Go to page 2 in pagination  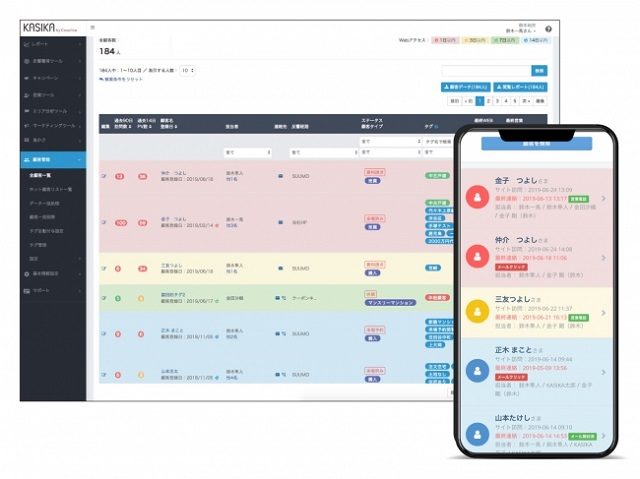[x=491, y=101]
